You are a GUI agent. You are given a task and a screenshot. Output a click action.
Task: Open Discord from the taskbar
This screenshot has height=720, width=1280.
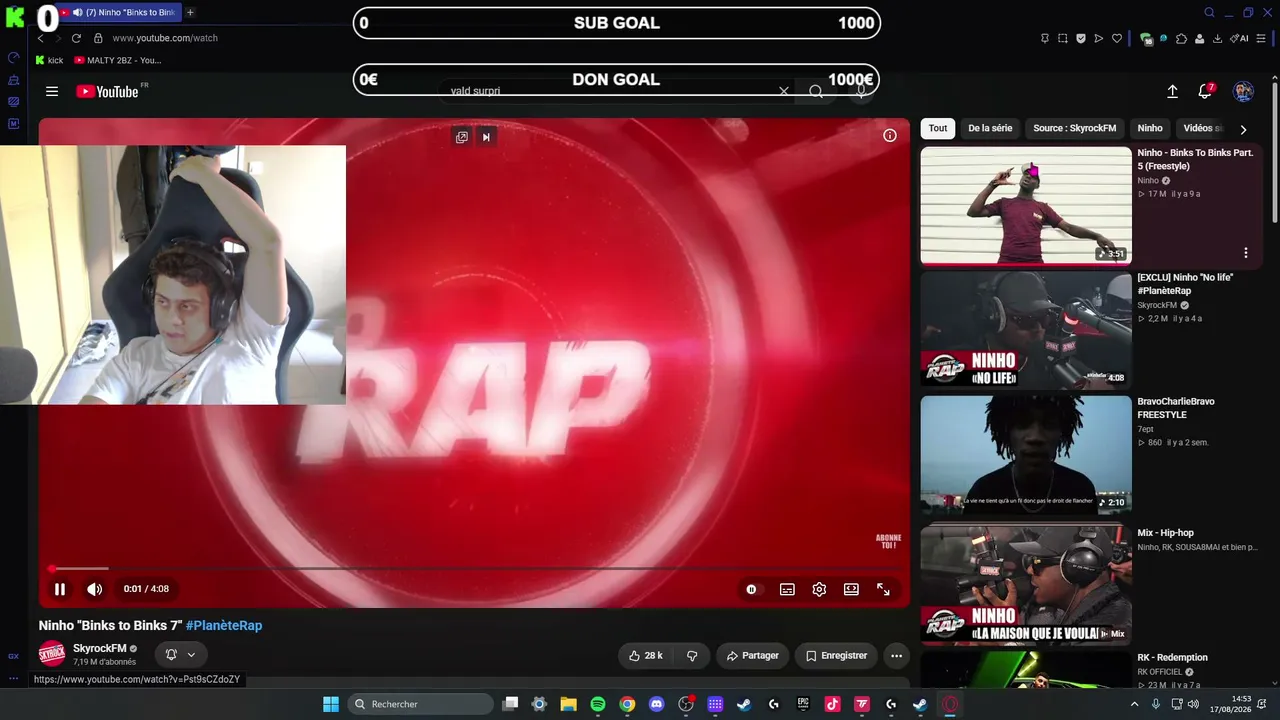pos(657,704)
